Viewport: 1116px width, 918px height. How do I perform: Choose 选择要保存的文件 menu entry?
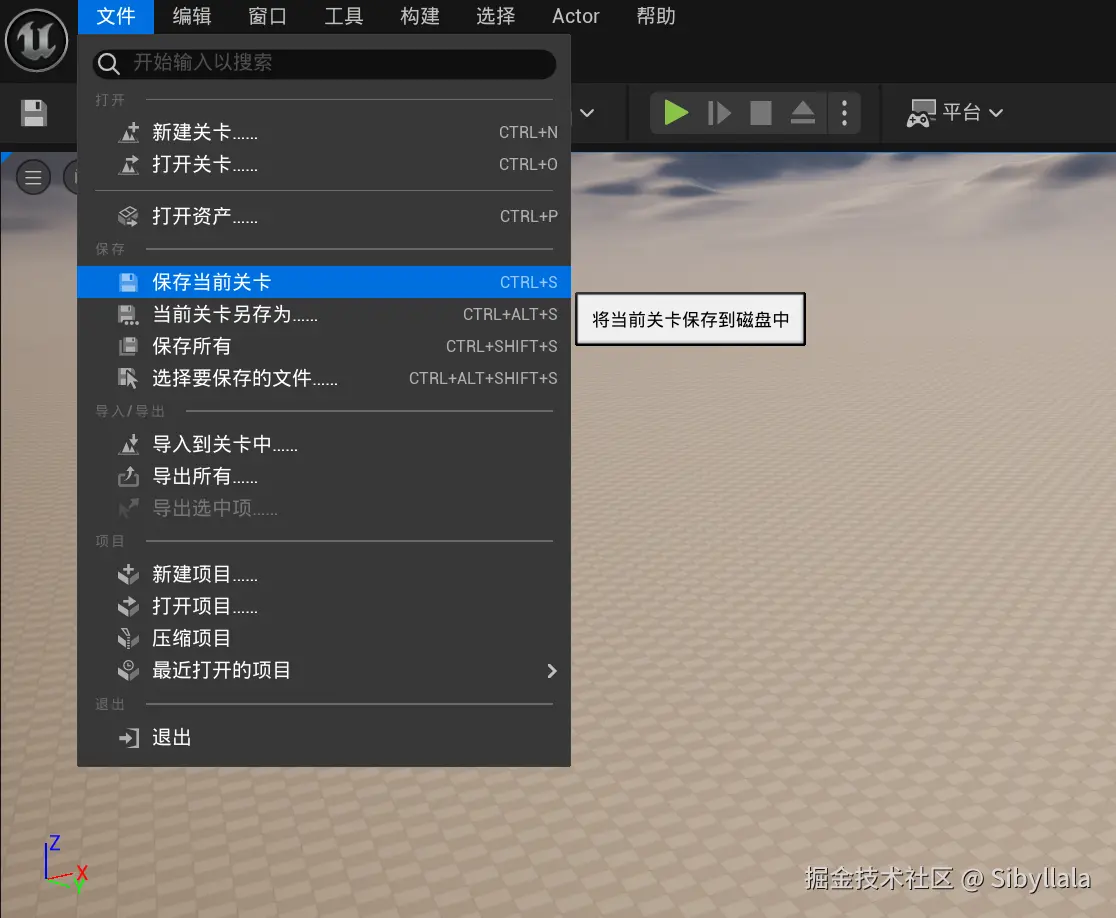point(324,379)
